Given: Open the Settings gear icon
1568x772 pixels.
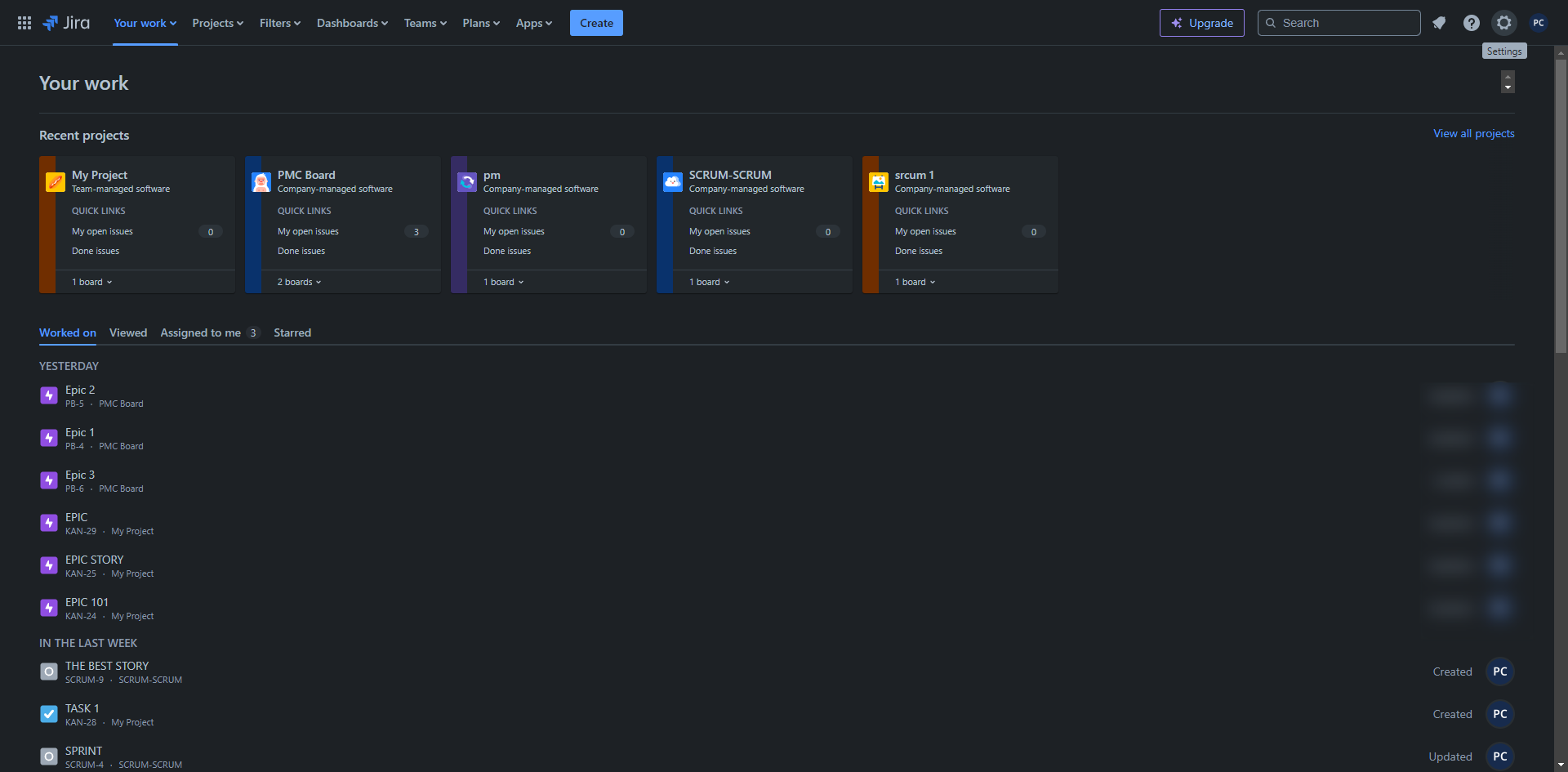Looking at the screenshot, I should (1503, 23).
